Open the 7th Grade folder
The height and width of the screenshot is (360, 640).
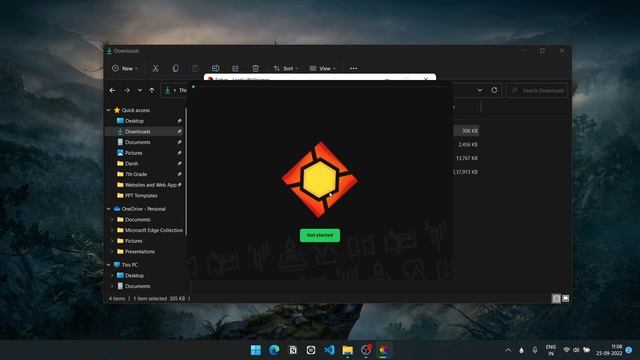pyautogui.click(x=136, y=174)
